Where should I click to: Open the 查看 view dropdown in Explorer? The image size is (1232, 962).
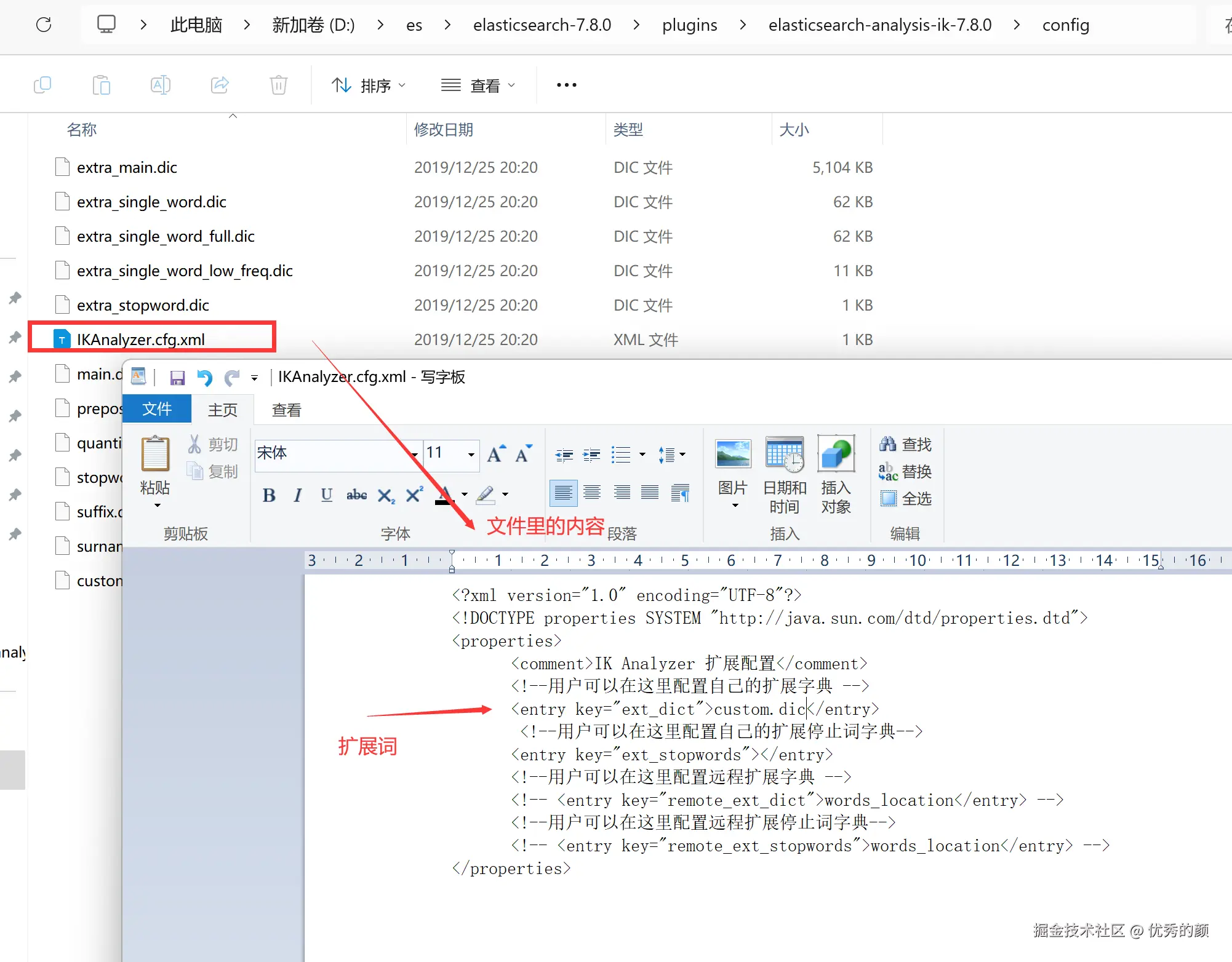pos(478,85)
